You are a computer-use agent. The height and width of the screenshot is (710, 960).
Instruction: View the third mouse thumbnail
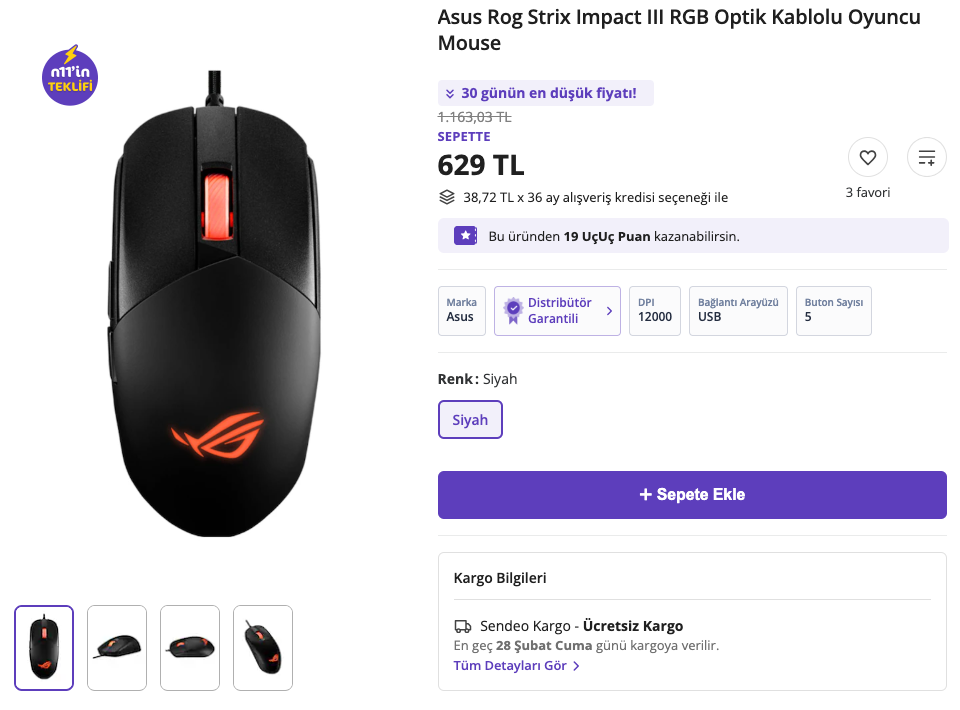click(x=190, y=648)
